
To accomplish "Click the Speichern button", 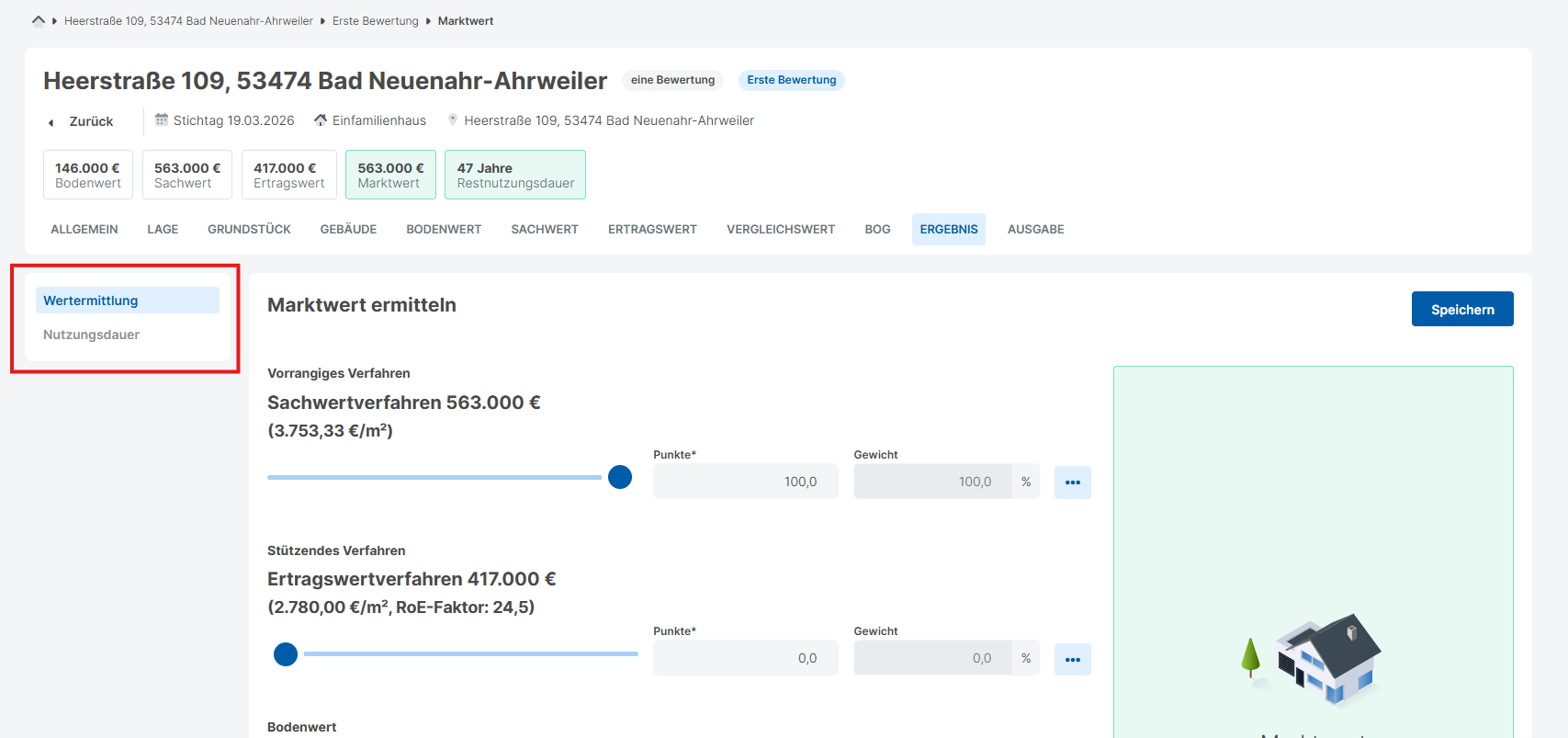I will pyautogui.click(x=1461, y=310).
